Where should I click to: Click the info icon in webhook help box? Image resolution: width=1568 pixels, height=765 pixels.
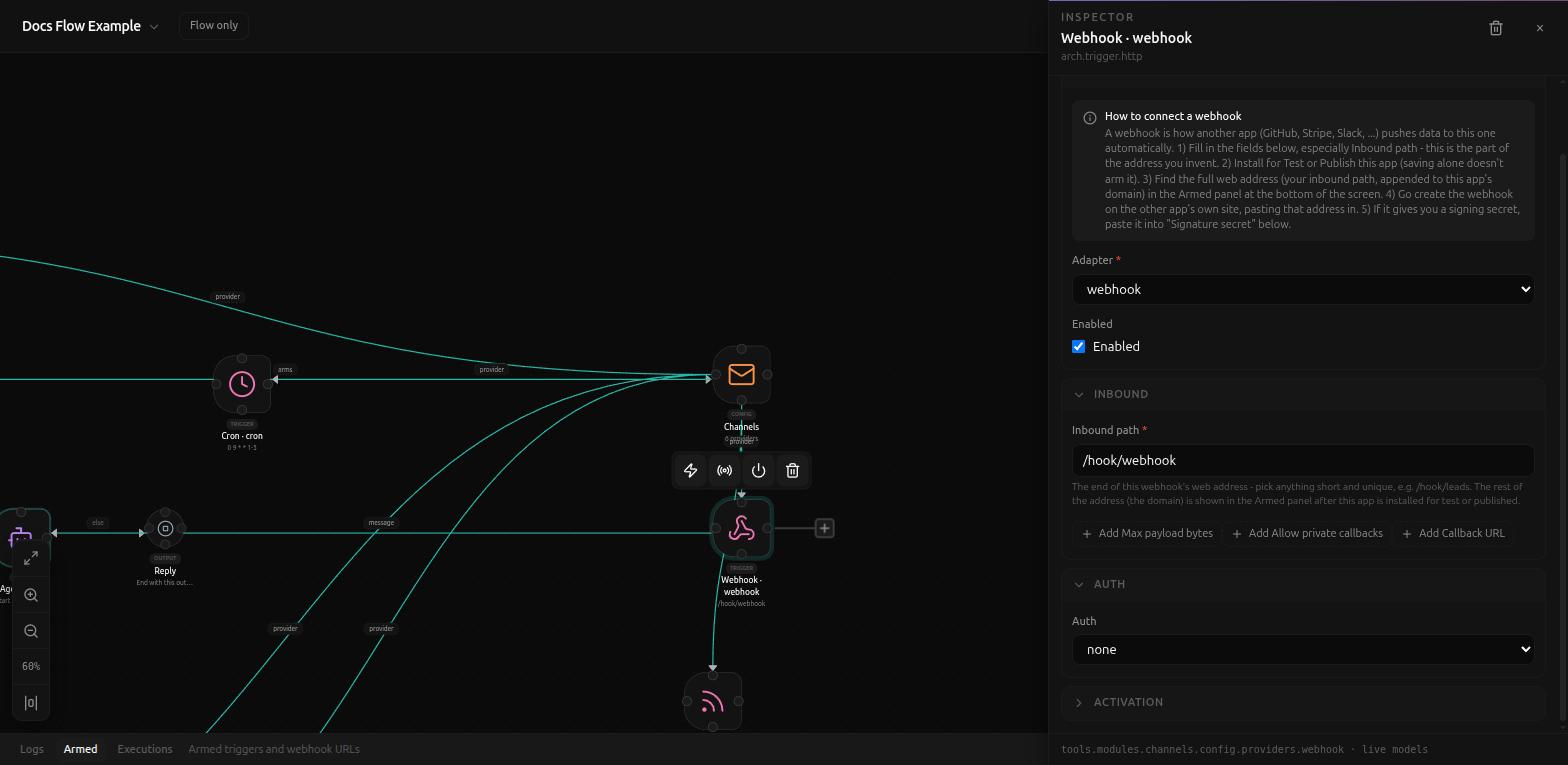coord(1090,118)
